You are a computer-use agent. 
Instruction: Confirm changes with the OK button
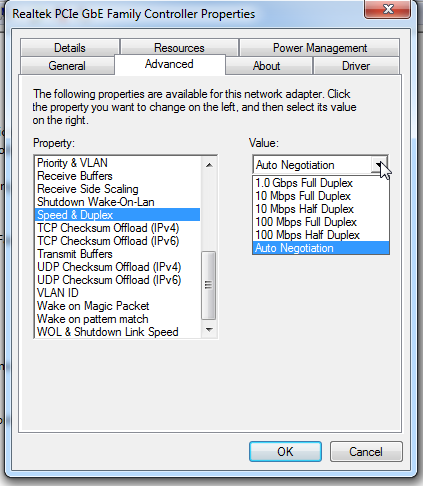point(285,452)
